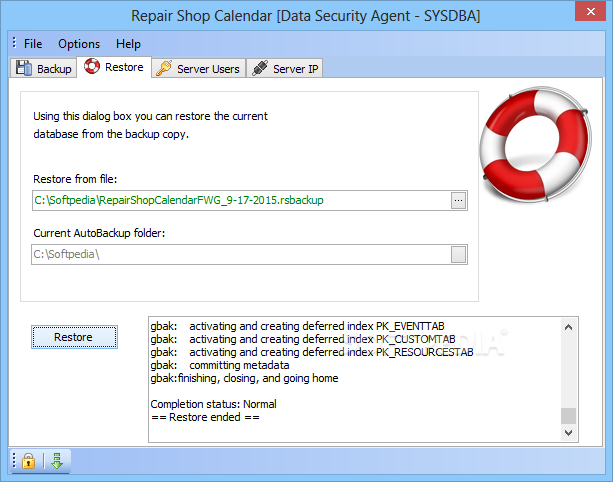Click the Restore button
The height and width of the screenshot is (482, 613).
(74, 337)
